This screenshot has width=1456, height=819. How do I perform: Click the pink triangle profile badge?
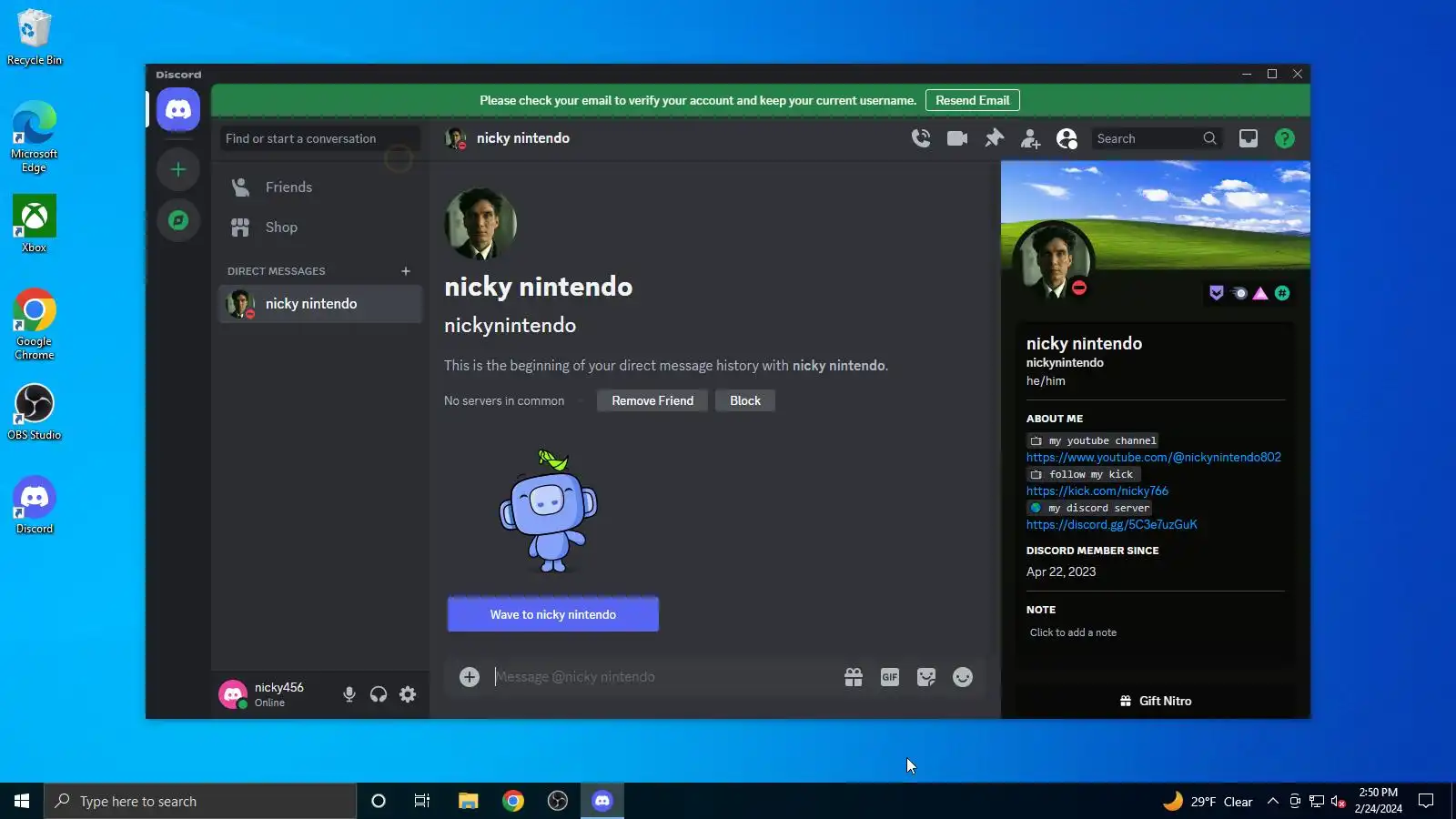(1260, 293)
